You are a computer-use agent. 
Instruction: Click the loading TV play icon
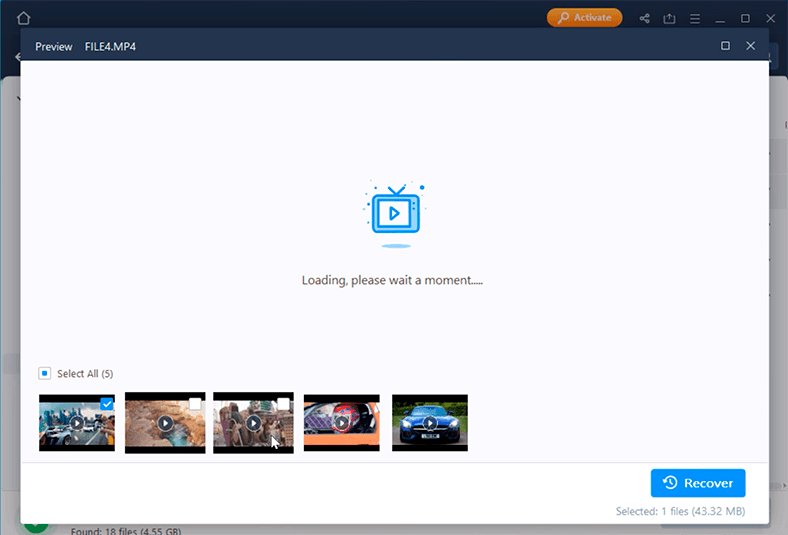(x=396, y=213)
